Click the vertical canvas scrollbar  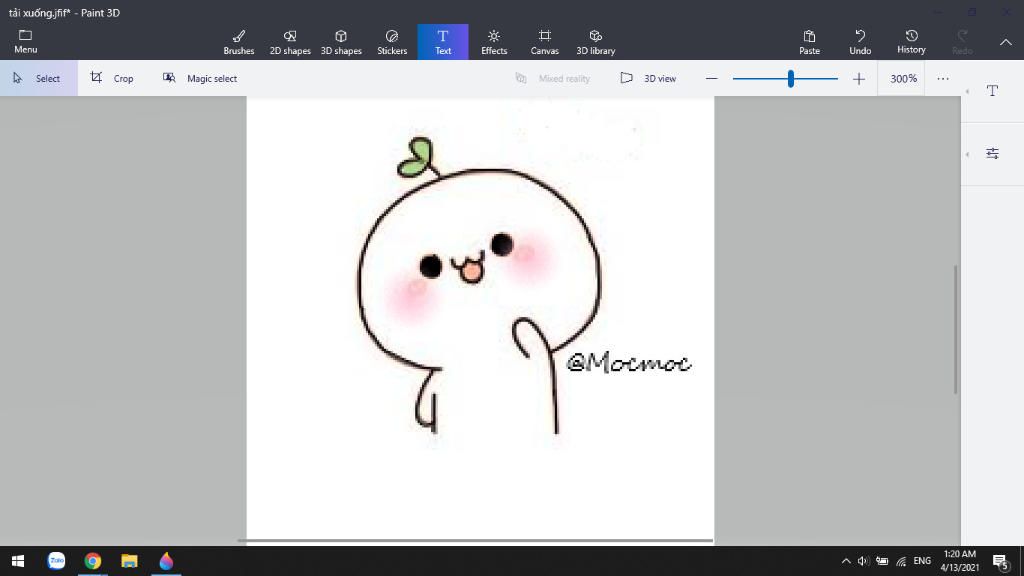(x=955, y=329)
